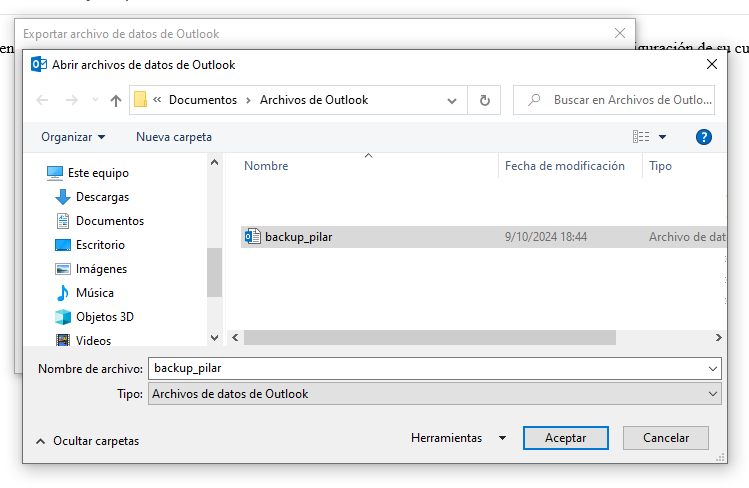Open the Tipo file type combo box

(x=435, y=394)
